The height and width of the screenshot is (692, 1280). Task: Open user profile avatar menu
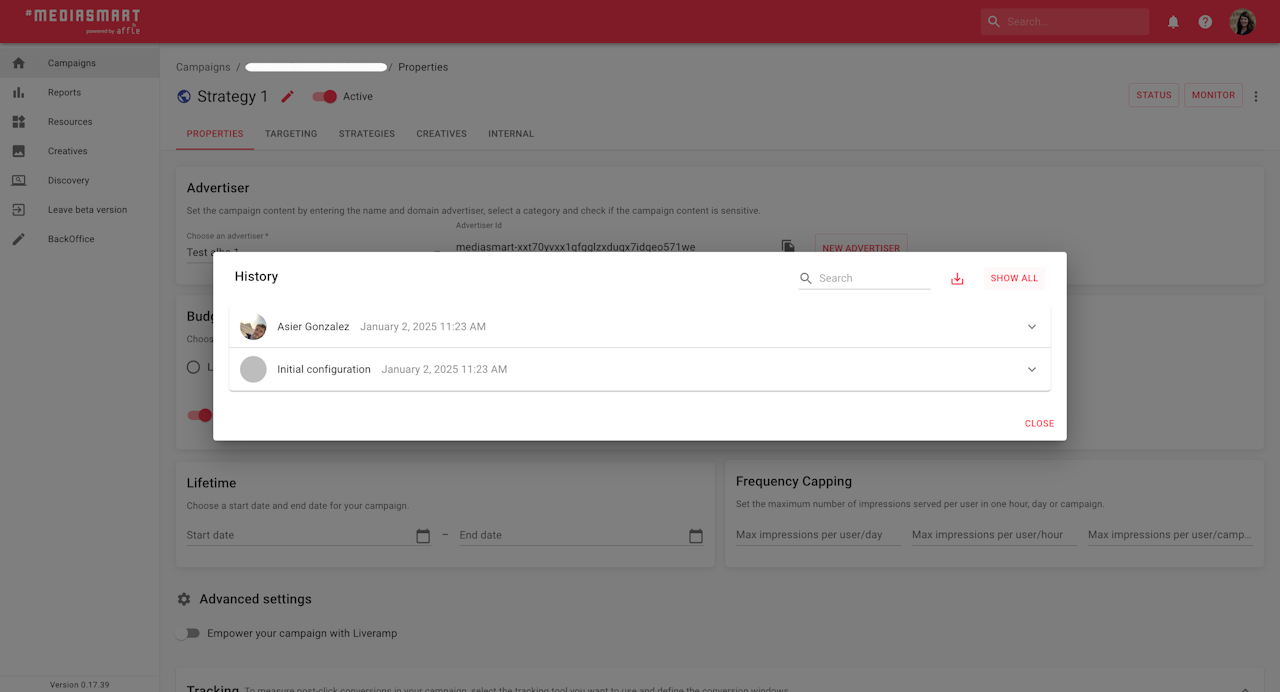tap(1243, 22)
